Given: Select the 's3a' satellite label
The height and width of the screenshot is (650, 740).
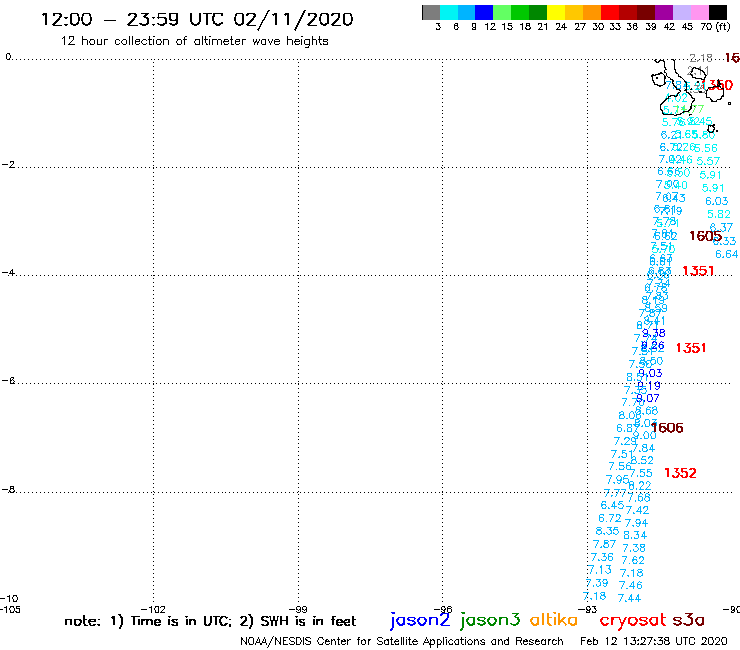Looking at the screenshot, I should [688, 620].
